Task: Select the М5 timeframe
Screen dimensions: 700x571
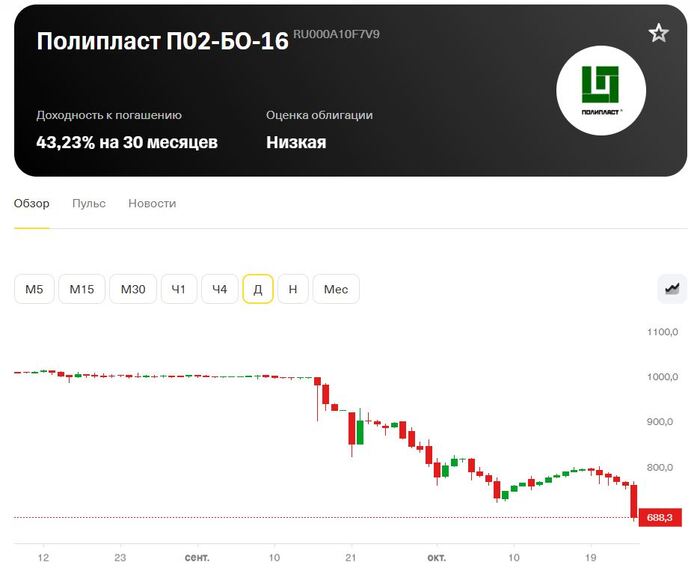Action: tap(34, 289)
